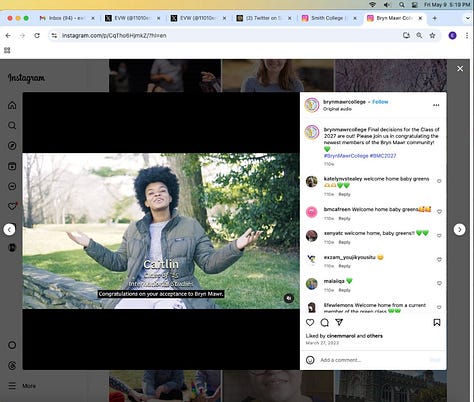Expand browser tab list chevron
Screen dimensions: 474x402
click(467, 18)
